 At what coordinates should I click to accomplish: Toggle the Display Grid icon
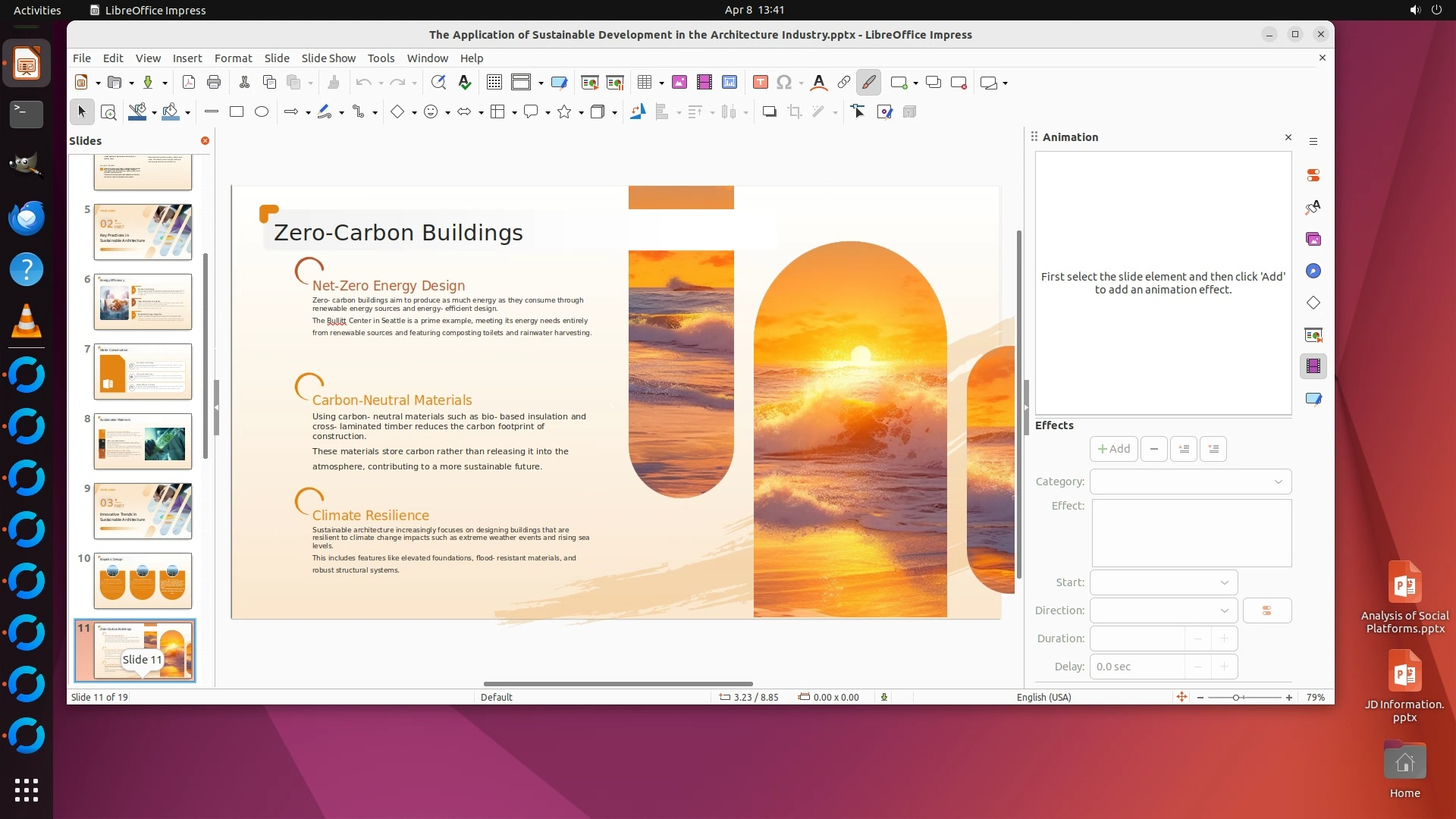click(x=494, y=83)
